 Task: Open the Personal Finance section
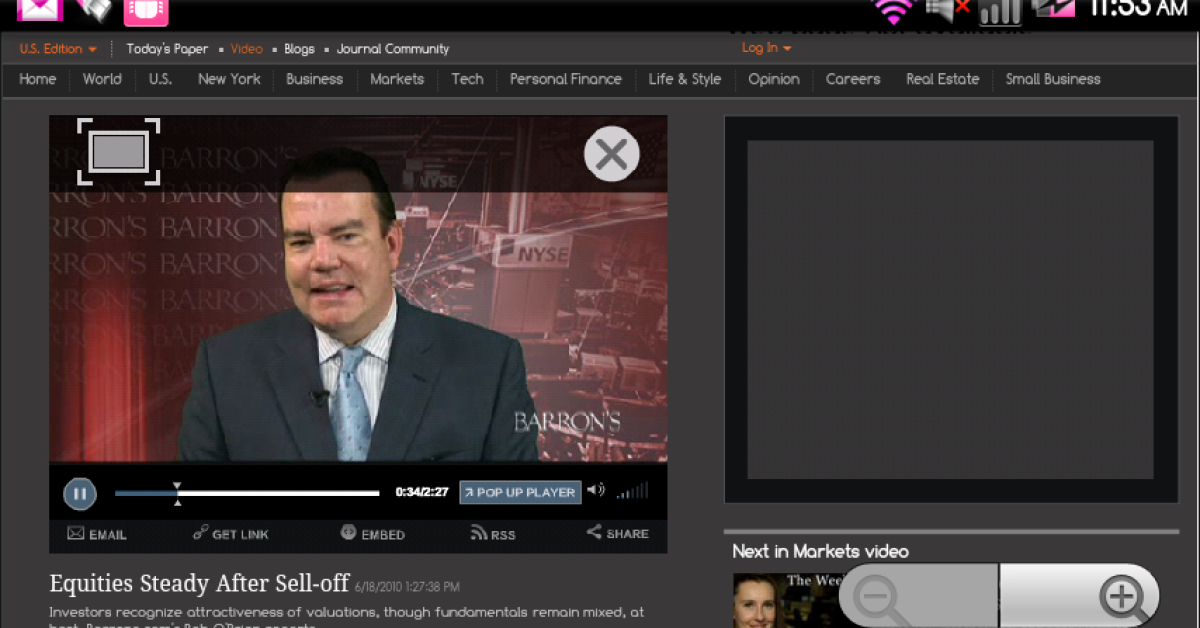[565, 79]
